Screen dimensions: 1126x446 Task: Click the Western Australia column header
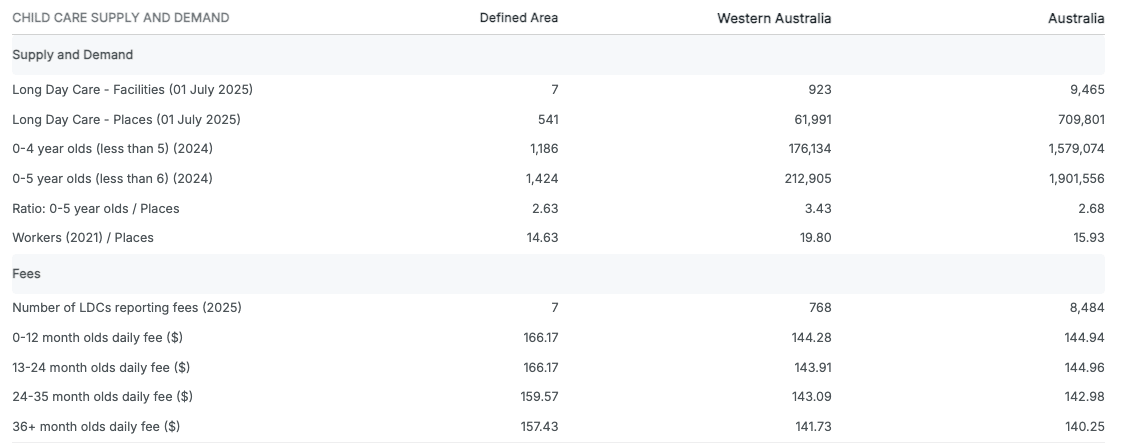point(774,18)
